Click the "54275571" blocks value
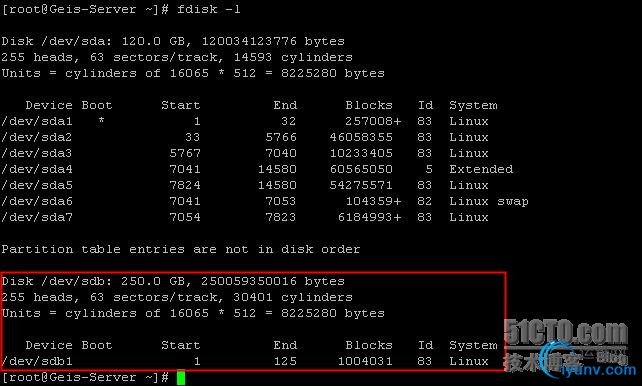Image resolution: width=642 pixels, height=386 pixels. pos(361,185)
